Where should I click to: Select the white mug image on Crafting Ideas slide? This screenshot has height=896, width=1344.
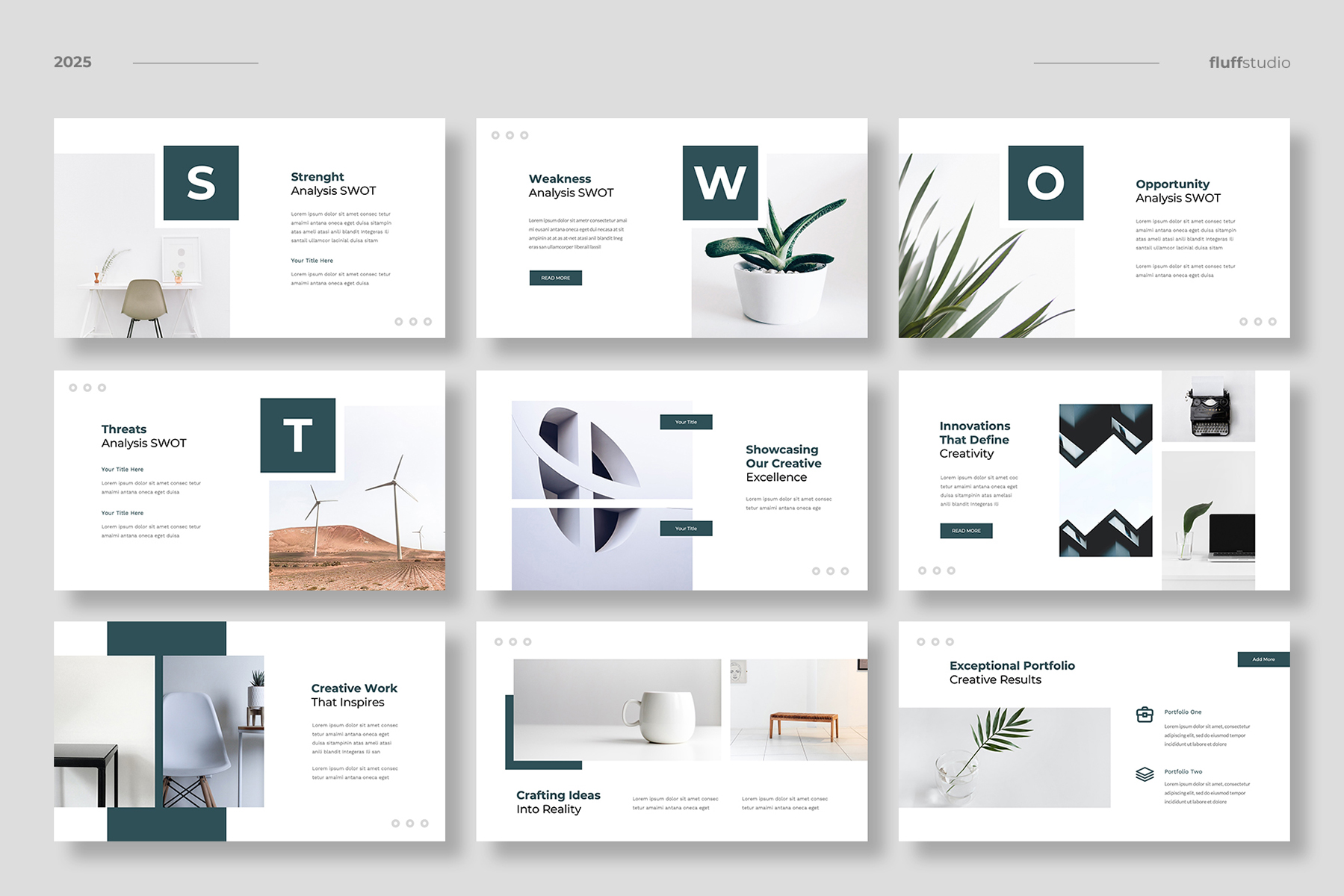tap(617, 709)
